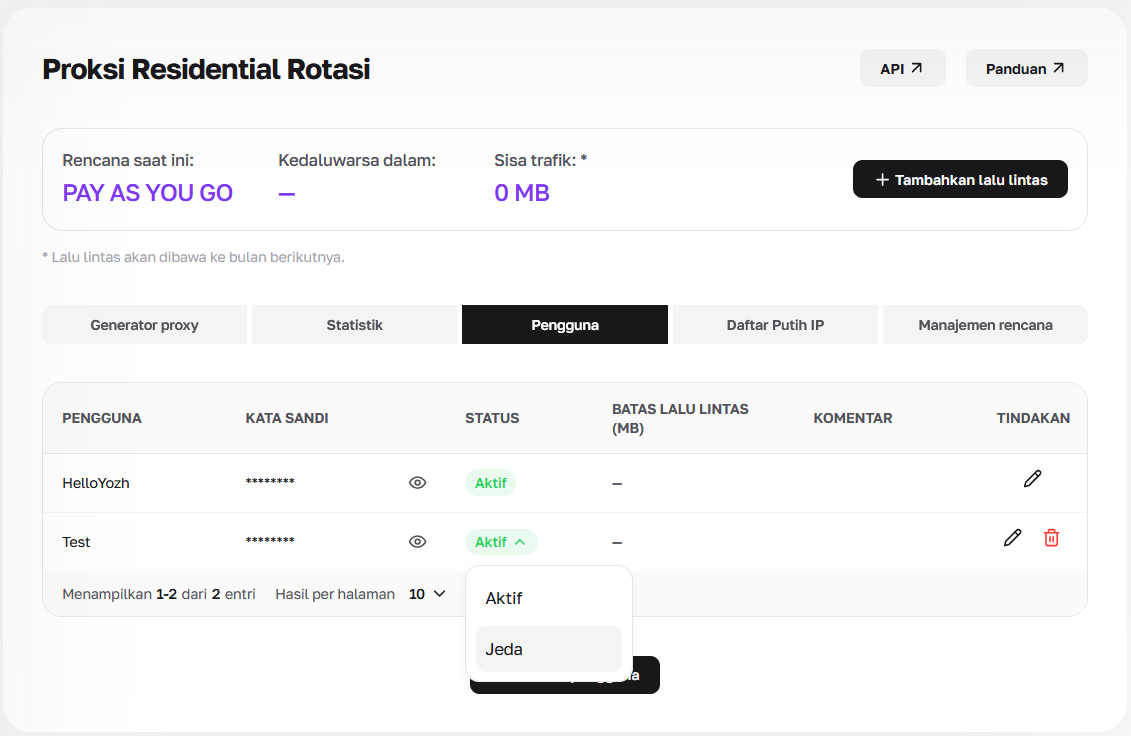Delete the Test user via trash icon
The width and height of the screenshot is (1131, 736).
tap(1052, 538)
